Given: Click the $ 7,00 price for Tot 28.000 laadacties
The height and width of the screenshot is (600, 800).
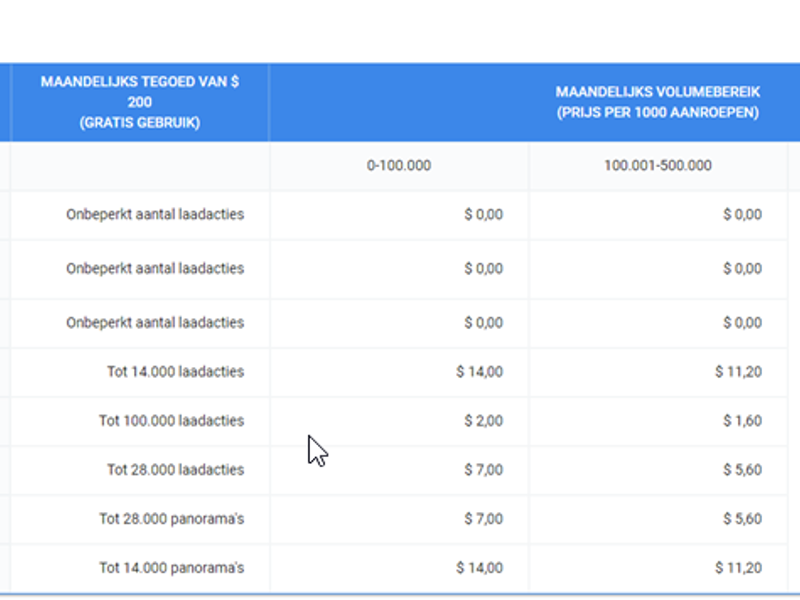Looking at the screenshot, I should tap(486, 469).
